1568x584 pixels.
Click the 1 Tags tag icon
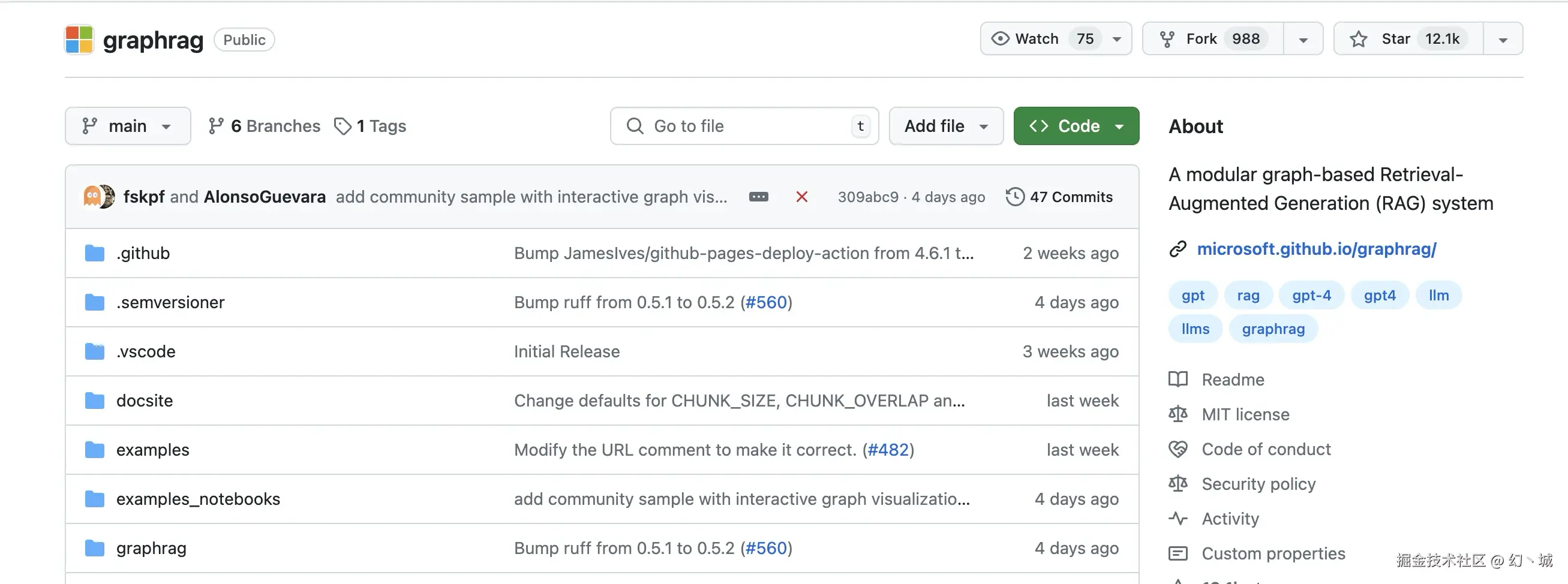pyautogui.click(x=343, y=126)
